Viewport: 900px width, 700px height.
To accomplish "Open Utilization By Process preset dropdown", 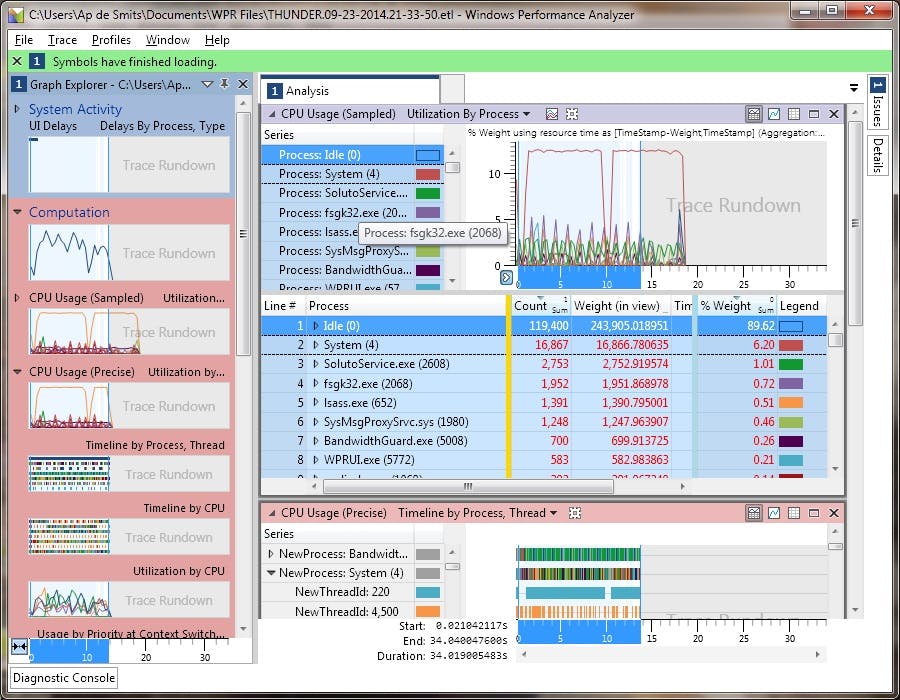I will pos(526,114).
